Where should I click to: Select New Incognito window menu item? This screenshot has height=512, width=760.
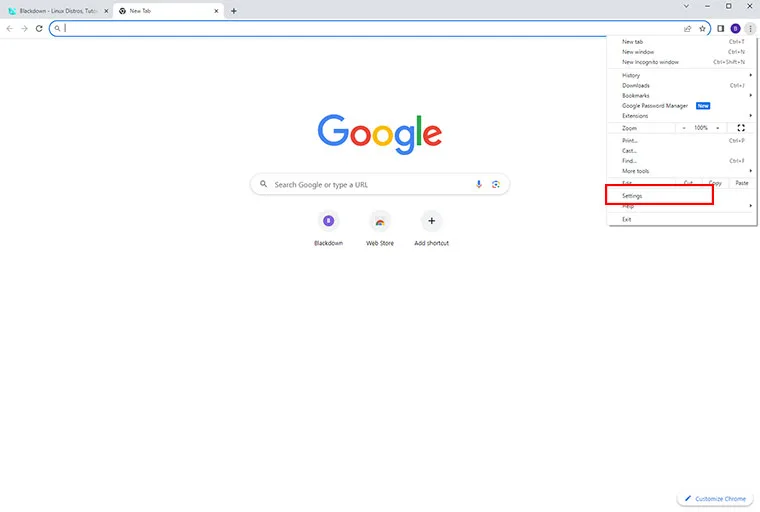[650, 62]
